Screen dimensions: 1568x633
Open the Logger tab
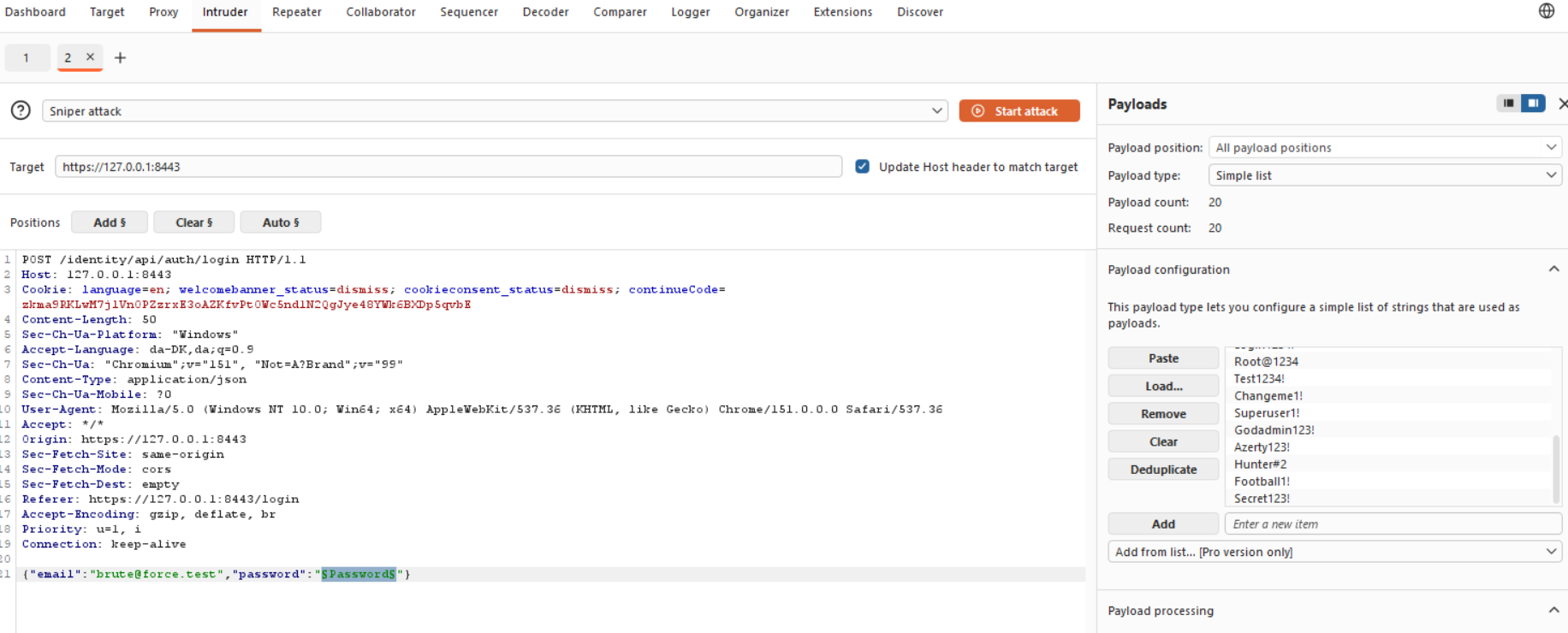tap(691, 12)
